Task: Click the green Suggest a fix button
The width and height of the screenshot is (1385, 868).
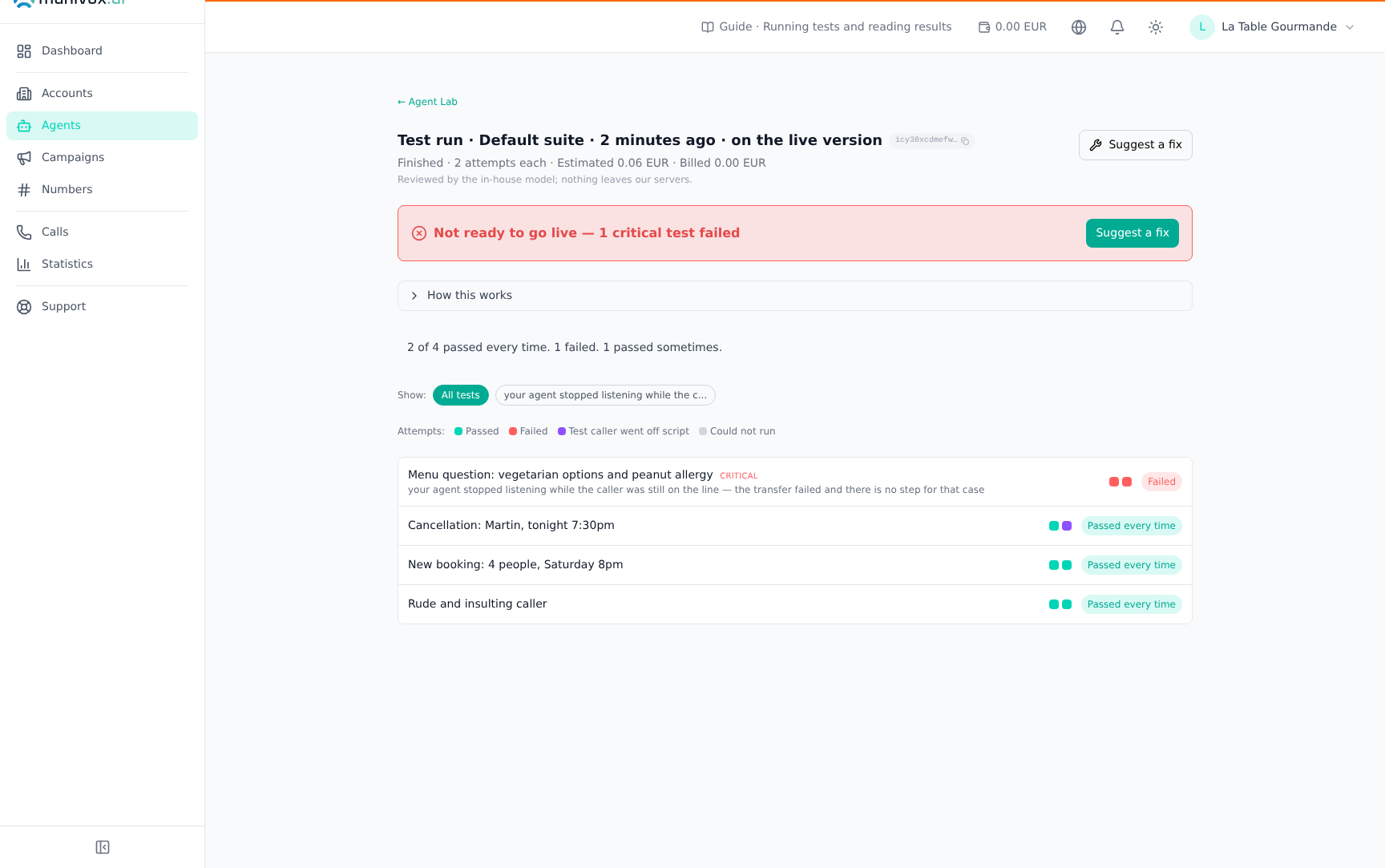Action: pyautogui.click(x=1133, y=233)
